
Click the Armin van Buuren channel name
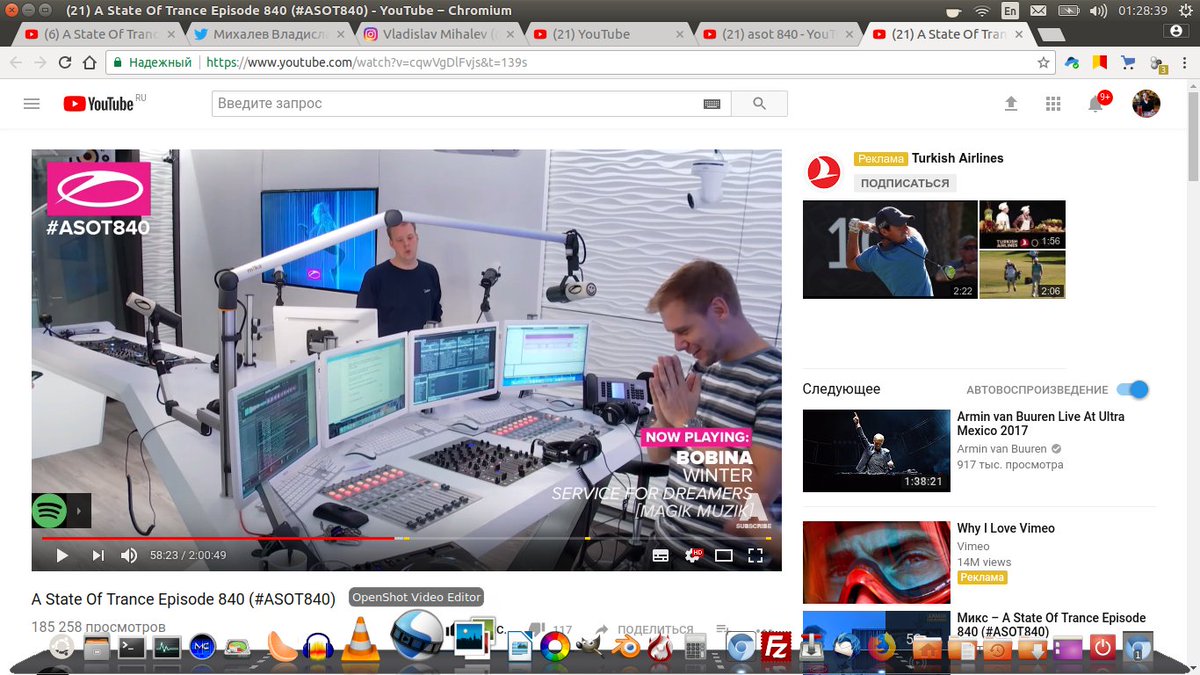click(x=1002, y=449)
